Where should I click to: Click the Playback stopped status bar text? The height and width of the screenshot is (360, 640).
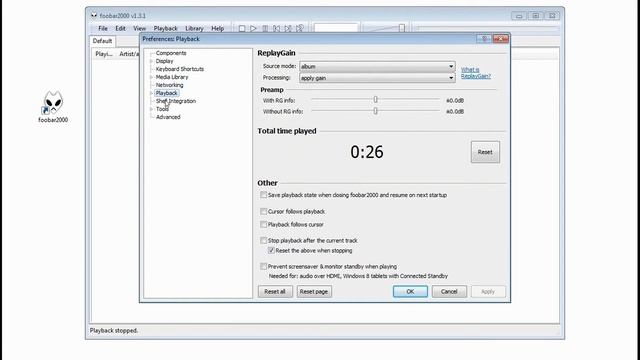tap(114, 331)
